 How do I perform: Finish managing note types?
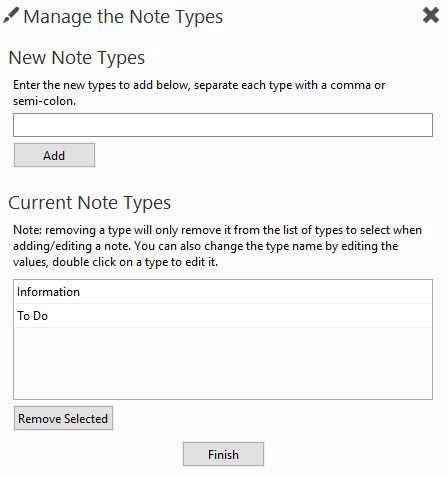[x=223, y=454]
